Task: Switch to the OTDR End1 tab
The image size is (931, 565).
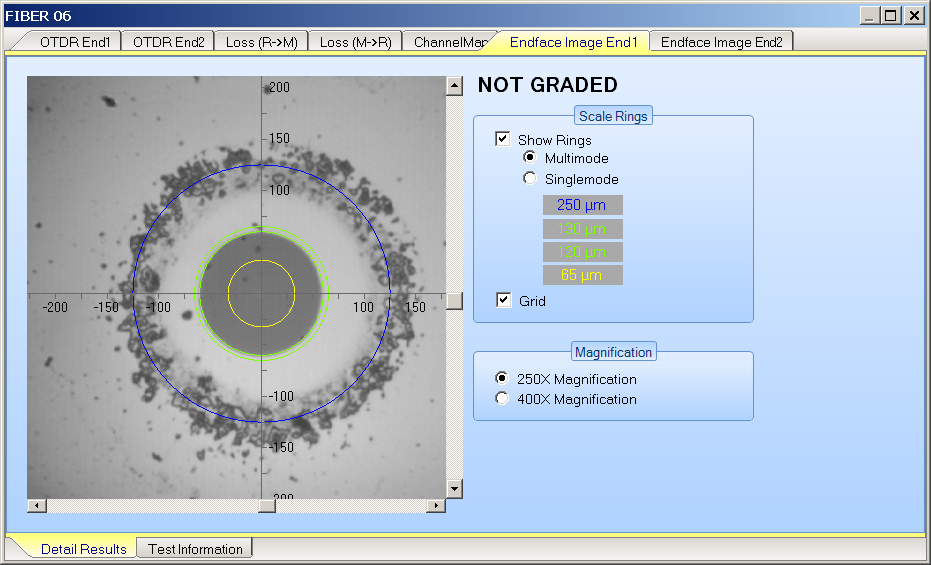Action: pos(74,42)
